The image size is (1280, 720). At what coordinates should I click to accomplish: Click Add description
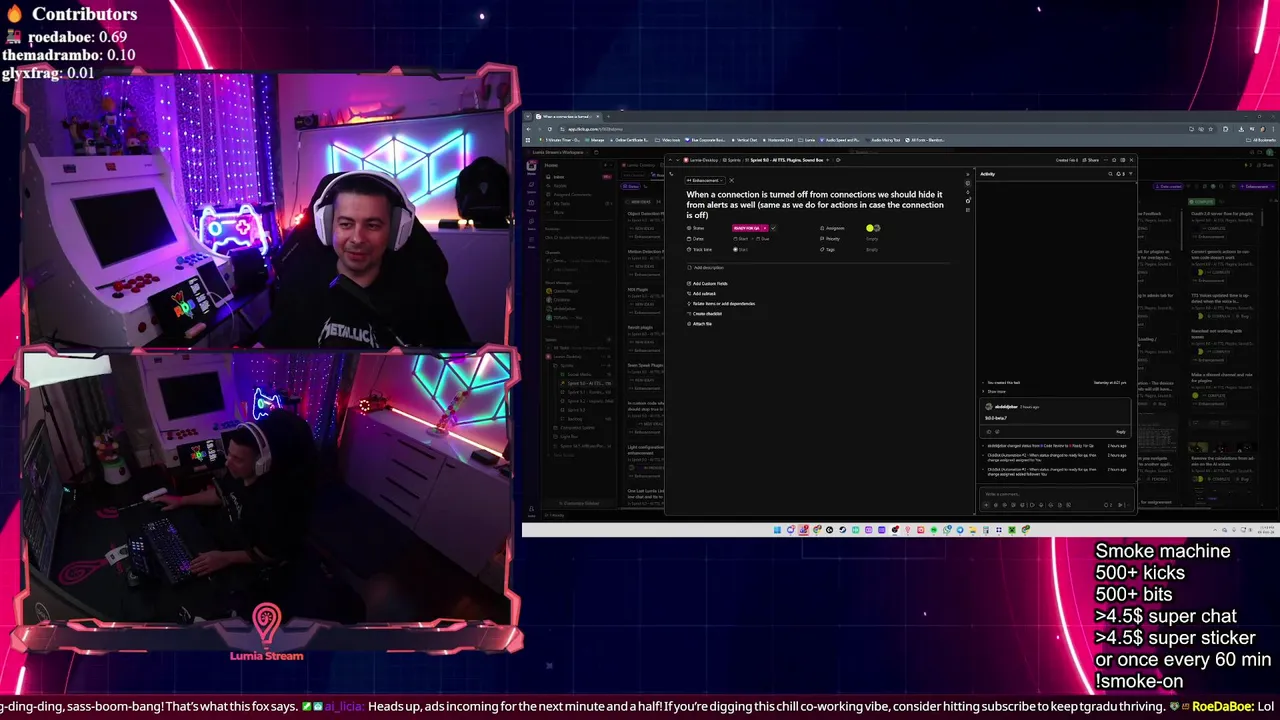(x=706, y=267)
